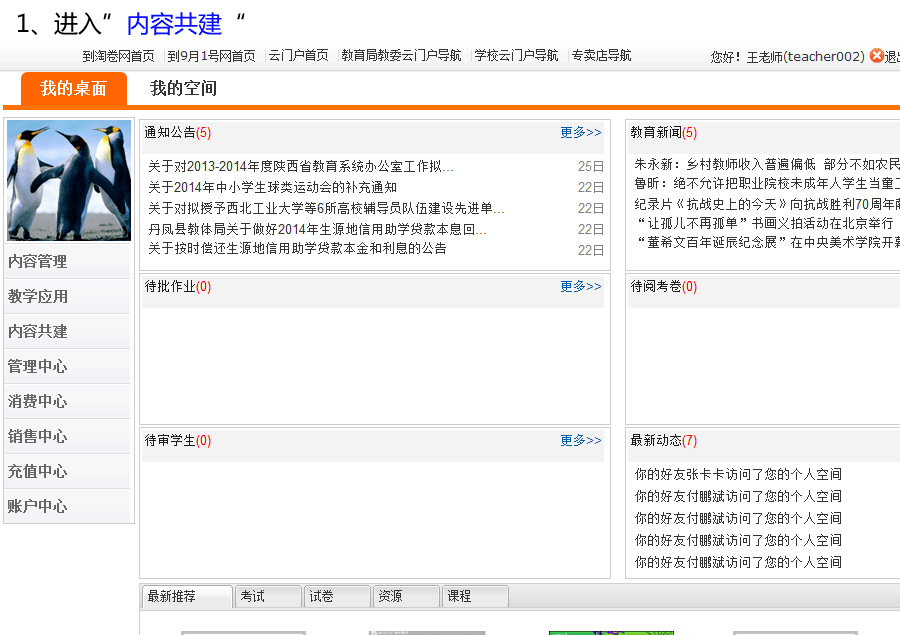Switch to 我的空间 tab
Image resolution: width=900 pixels, height=635 pixels.
pos(183,89)
